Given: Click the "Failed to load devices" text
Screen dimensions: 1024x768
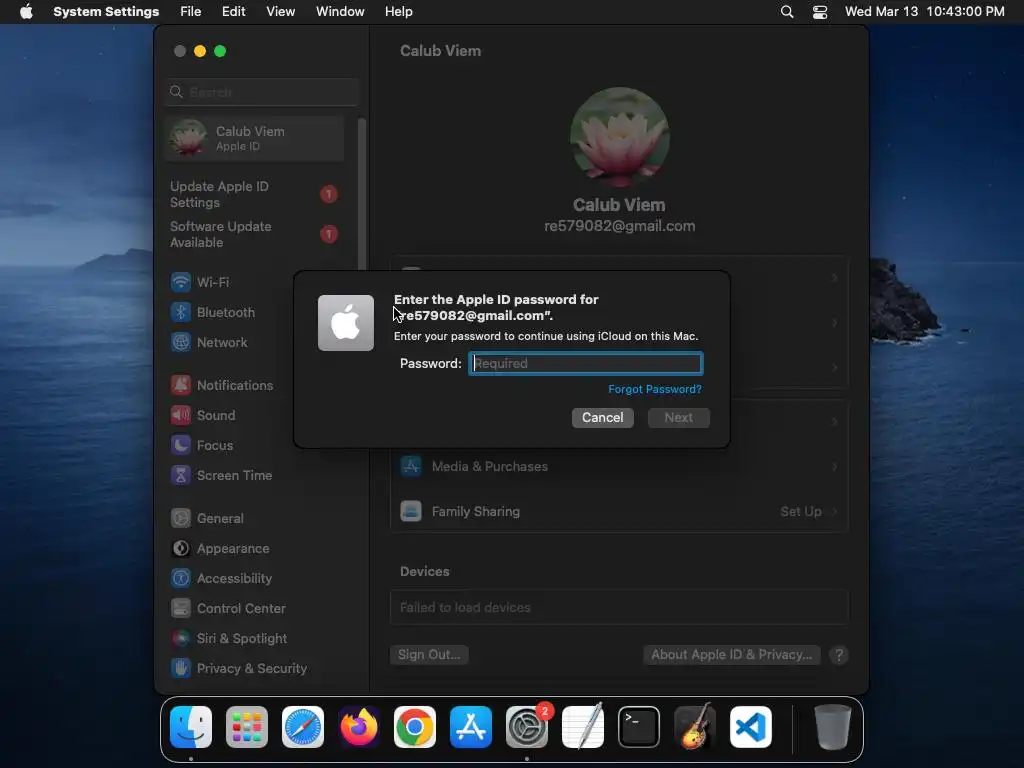Looking at the screenshot, I should click(465, 607).
